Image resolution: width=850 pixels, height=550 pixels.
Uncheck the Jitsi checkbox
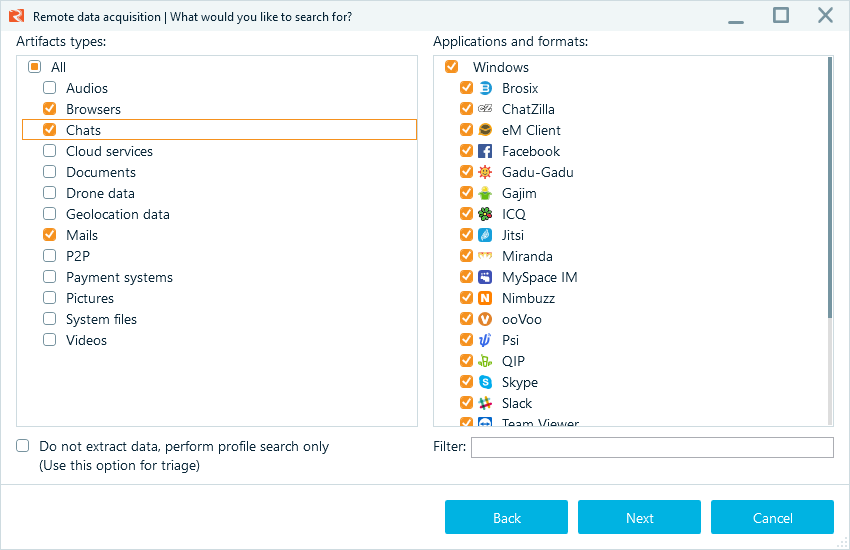466,235
